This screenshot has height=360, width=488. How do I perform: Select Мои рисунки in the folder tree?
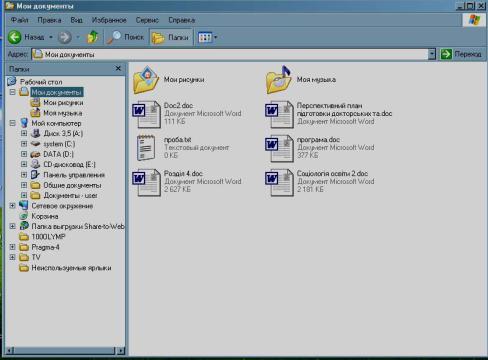[63, 102]
